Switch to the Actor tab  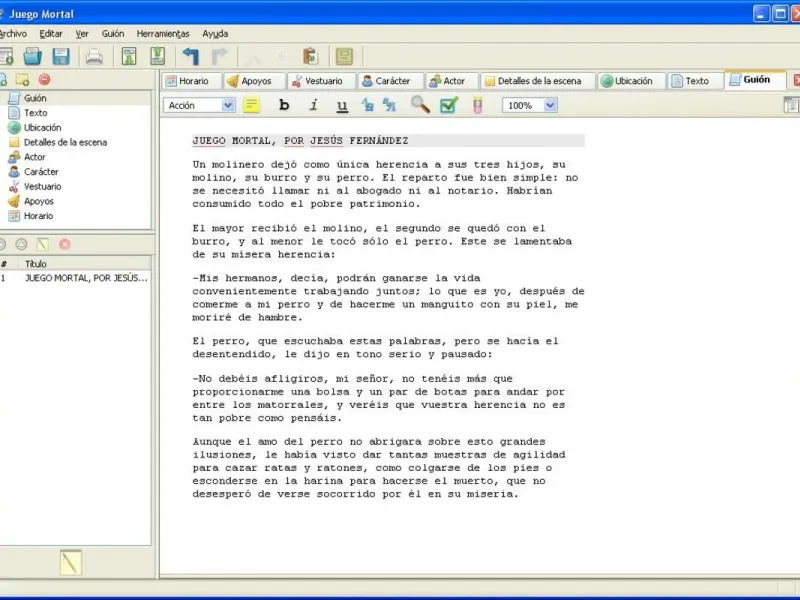[452, 81]
